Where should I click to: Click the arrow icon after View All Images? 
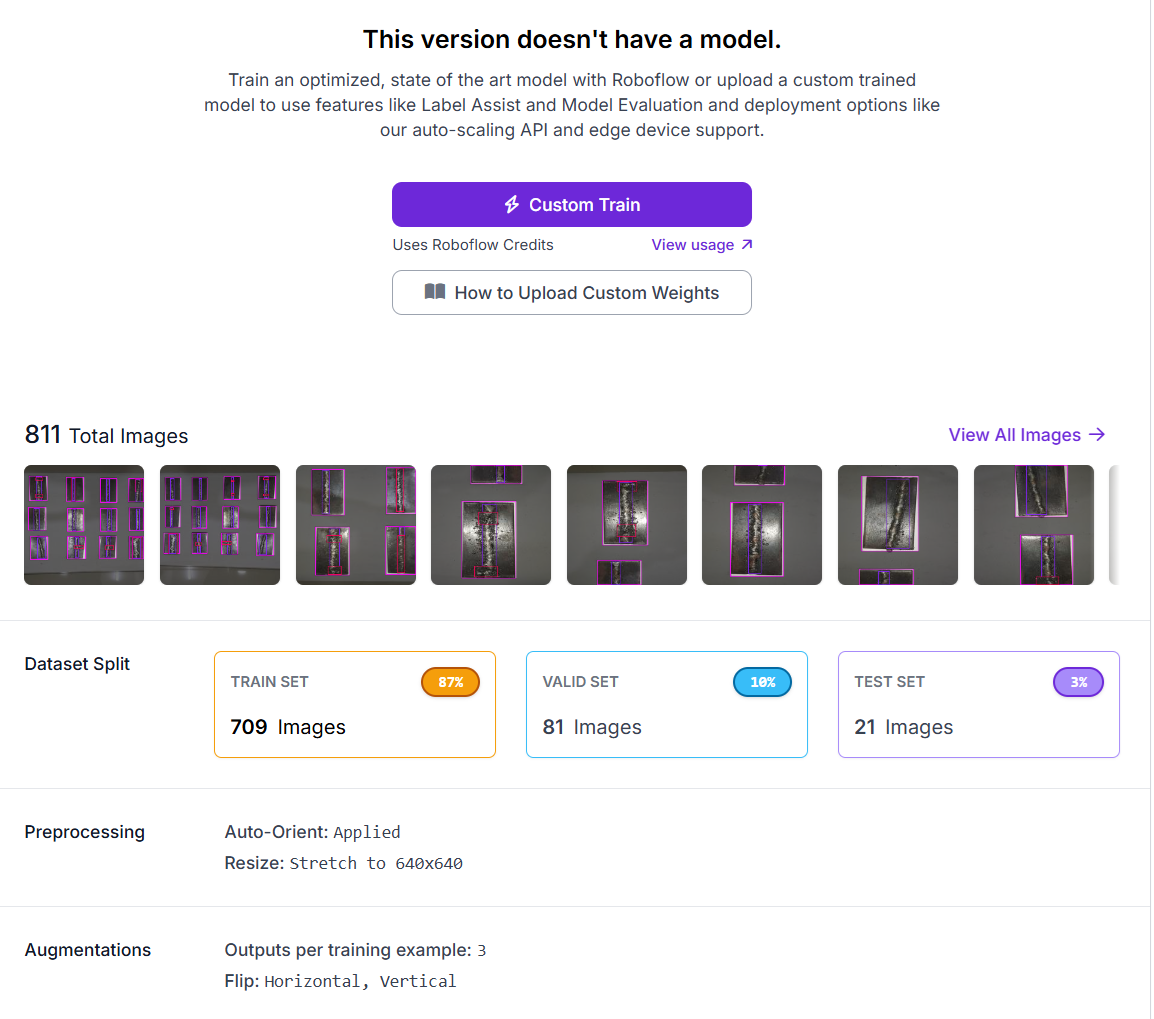[1097, 434]
